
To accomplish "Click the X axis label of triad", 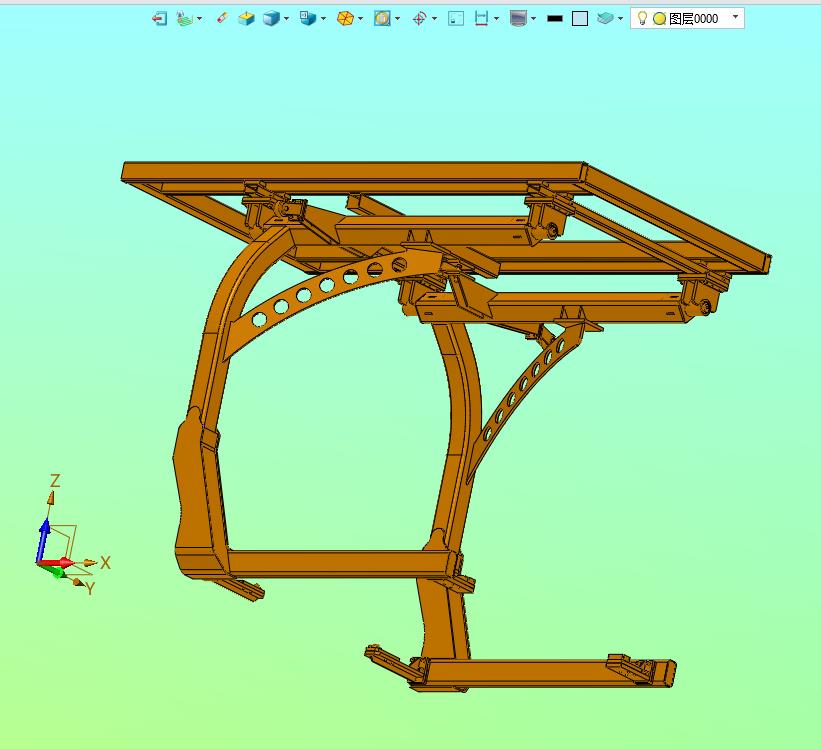I will click(x=105, y=563).
